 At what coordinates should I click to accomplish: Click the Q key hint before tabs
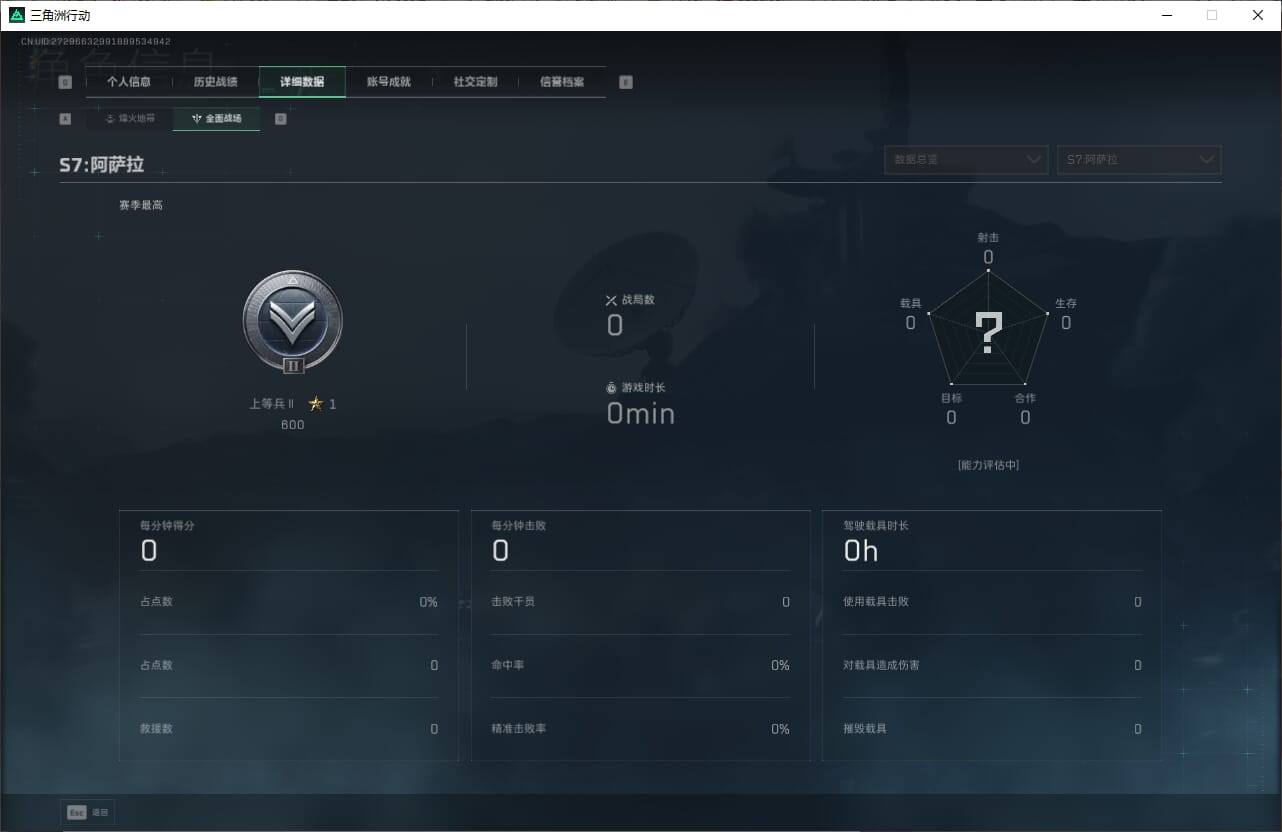(x=66, y=83)
